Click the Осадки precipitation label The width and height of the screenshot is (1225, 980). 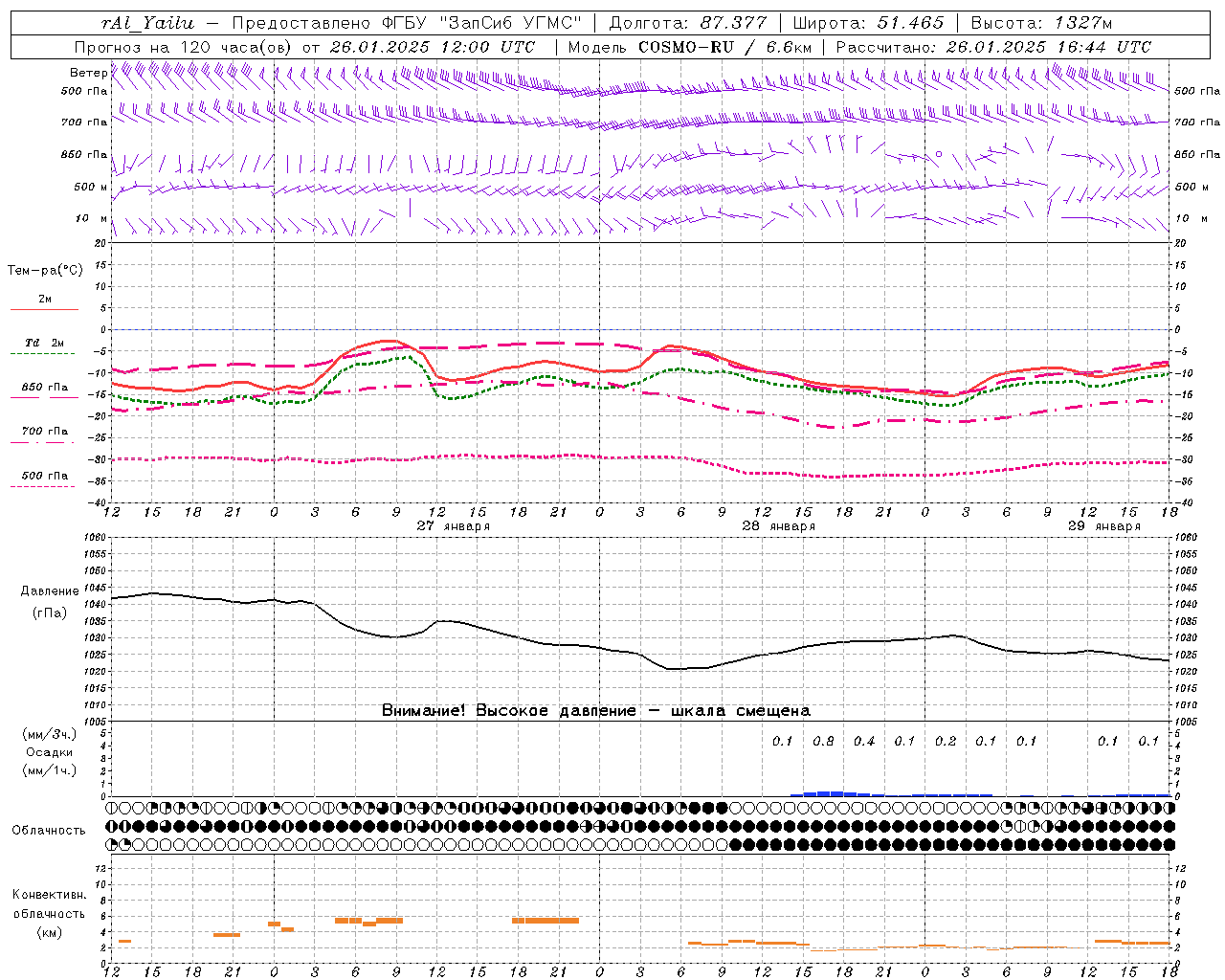49,752
